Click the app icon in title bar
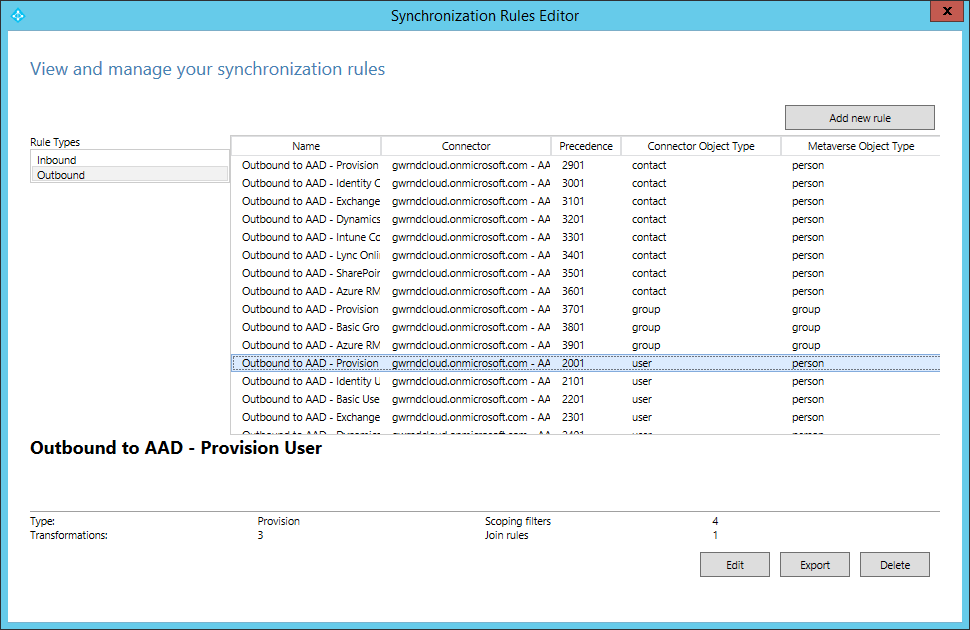 (x=15, y=15)
